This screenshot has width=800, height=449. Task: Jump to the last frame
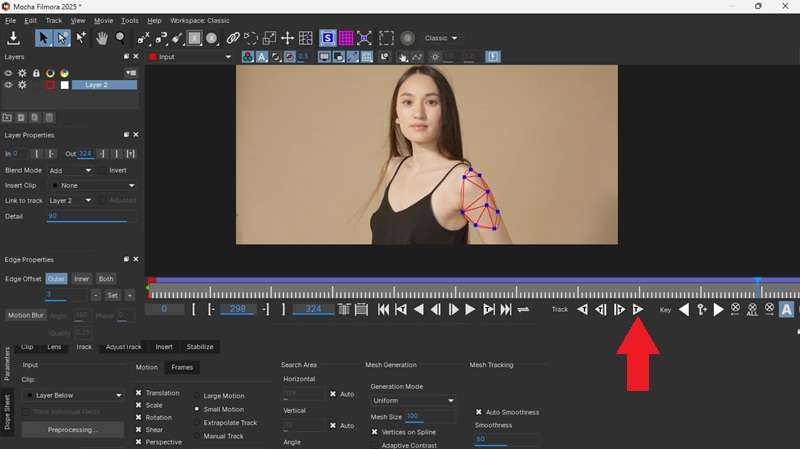coord(506,309)
